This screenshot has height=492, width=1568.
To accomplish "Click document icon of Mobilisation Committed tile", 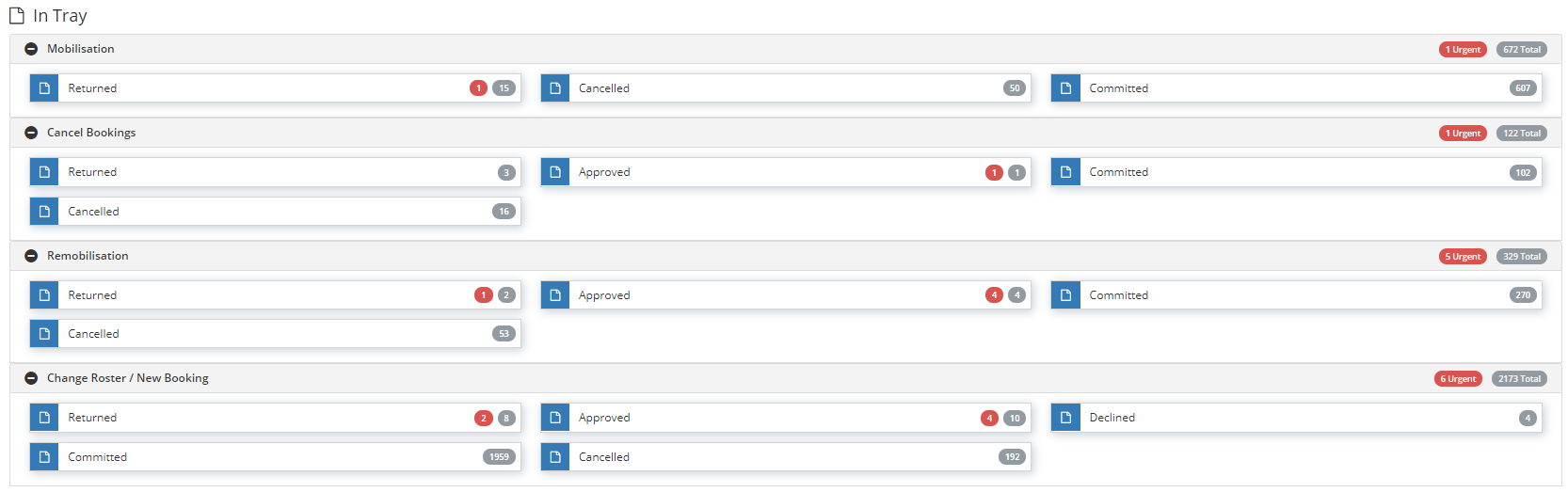I will (x=1065, y=88).
